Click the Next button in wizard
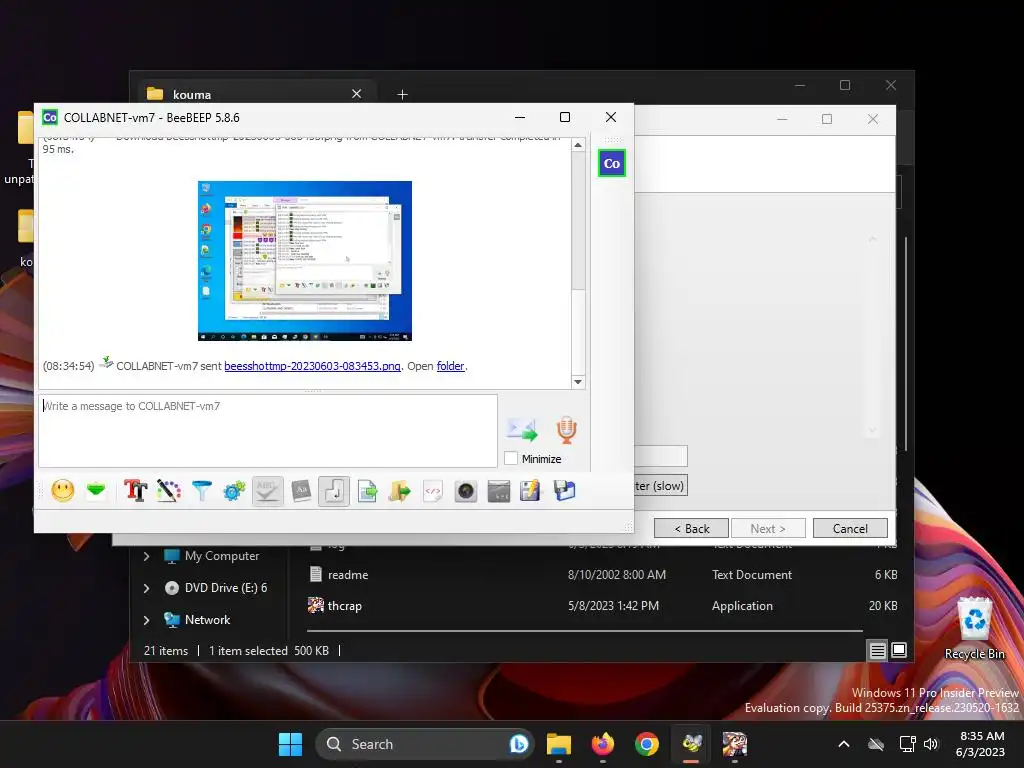Image resolution: width=1024 pixels, height=768 pixels. tap(768, 528)
